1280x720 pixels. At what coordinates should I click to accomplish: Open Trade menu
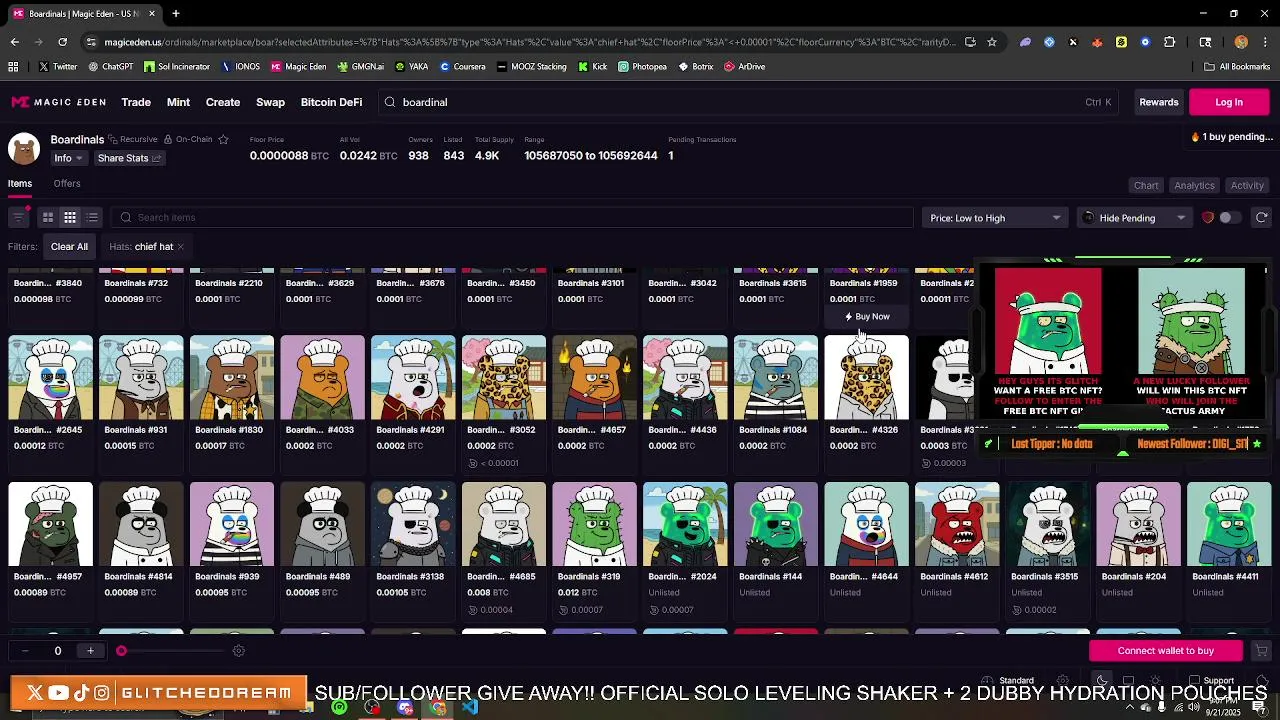pyautogui.click(x=136, y=102)
